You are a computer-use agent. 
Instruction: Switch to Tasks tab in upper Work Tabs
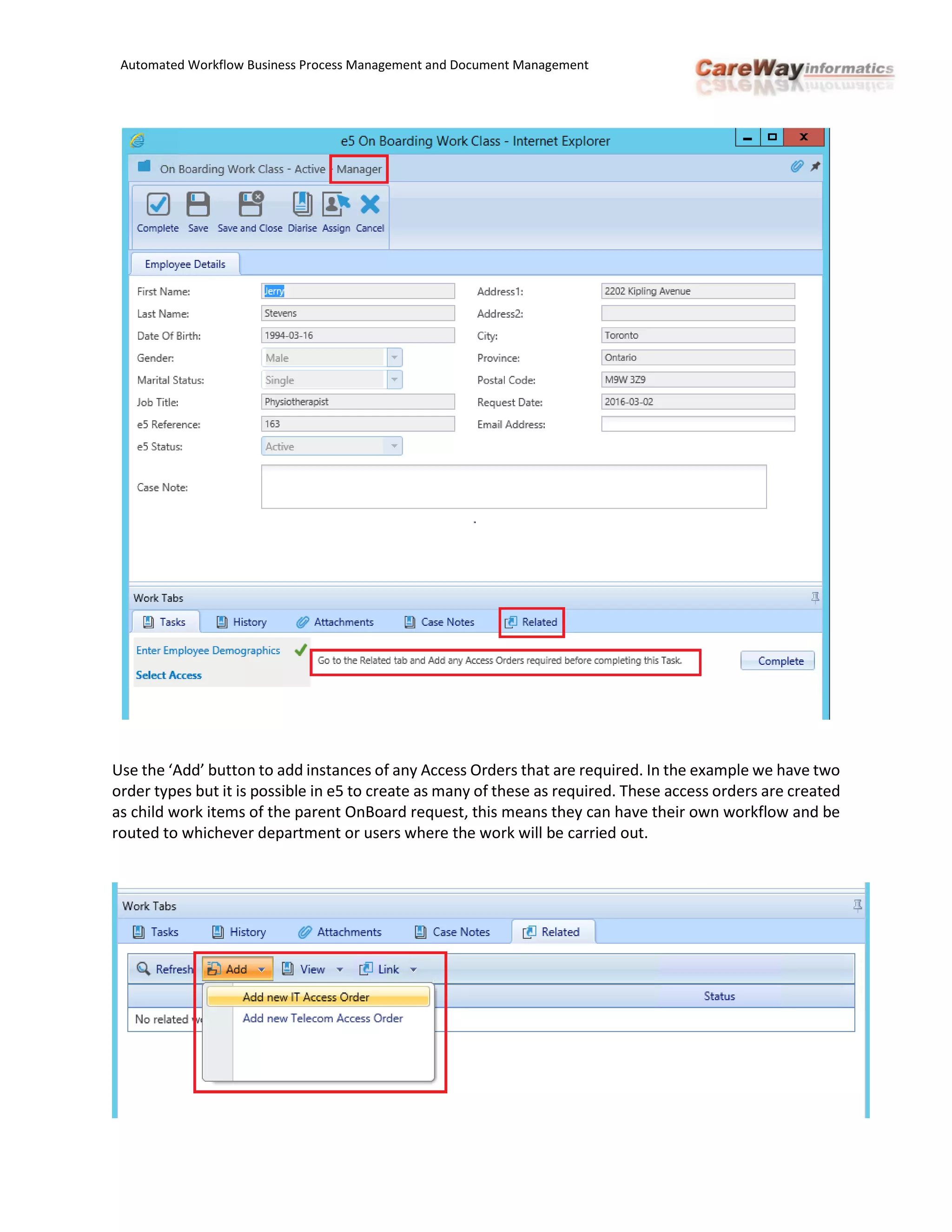click(x=165, y=622)
